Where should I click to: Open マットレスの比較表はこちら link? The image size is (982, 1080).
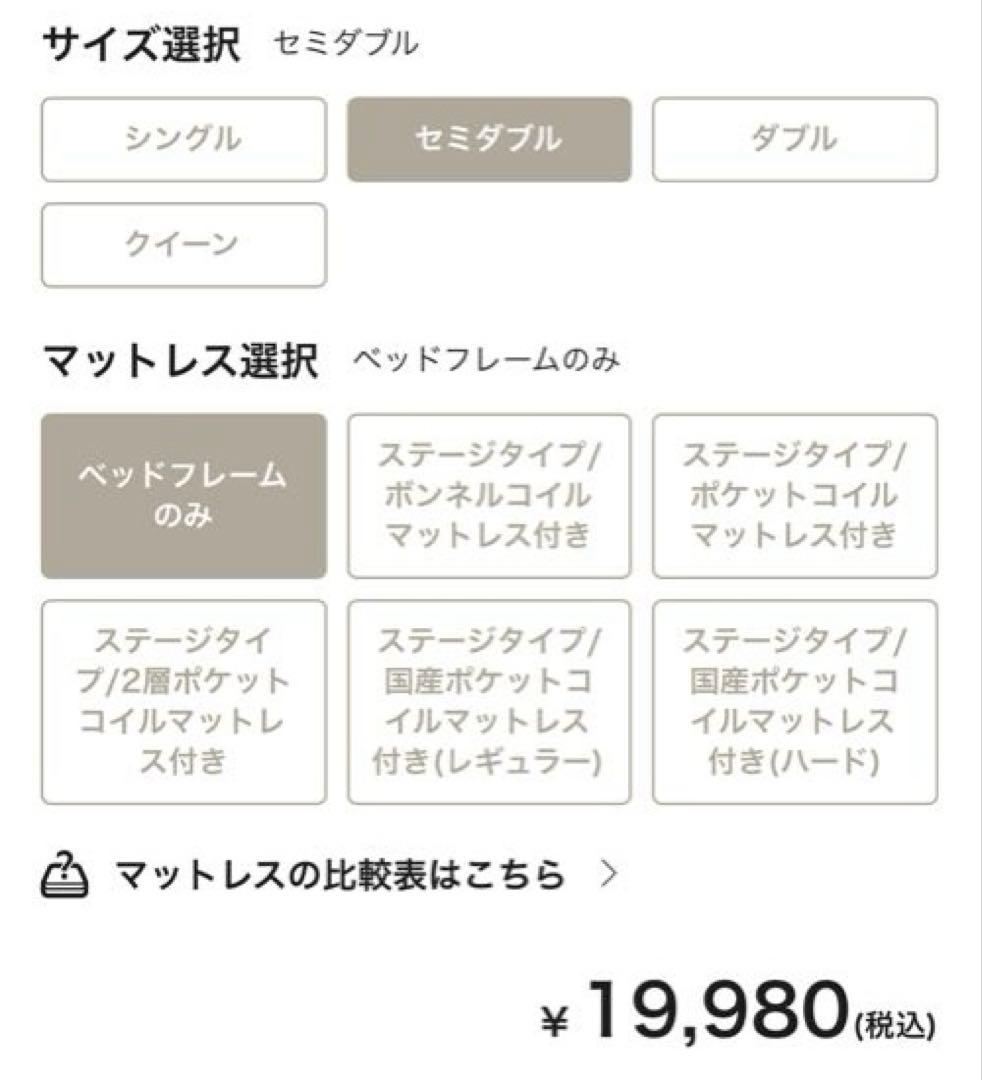coord(340,873)
